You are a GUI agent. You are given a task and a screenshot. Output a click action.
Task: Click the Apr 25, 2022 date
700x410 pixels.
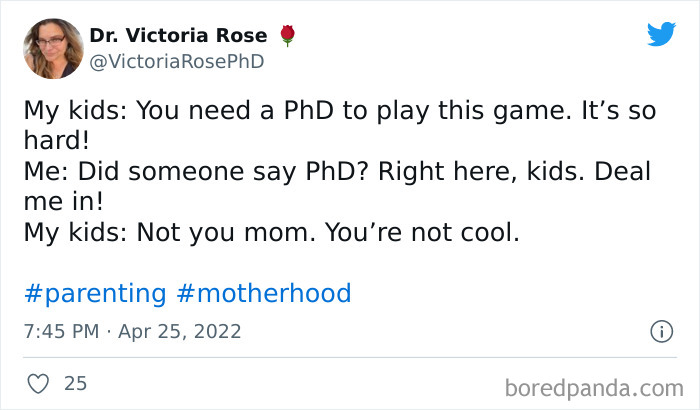click(x=179, y=330)
